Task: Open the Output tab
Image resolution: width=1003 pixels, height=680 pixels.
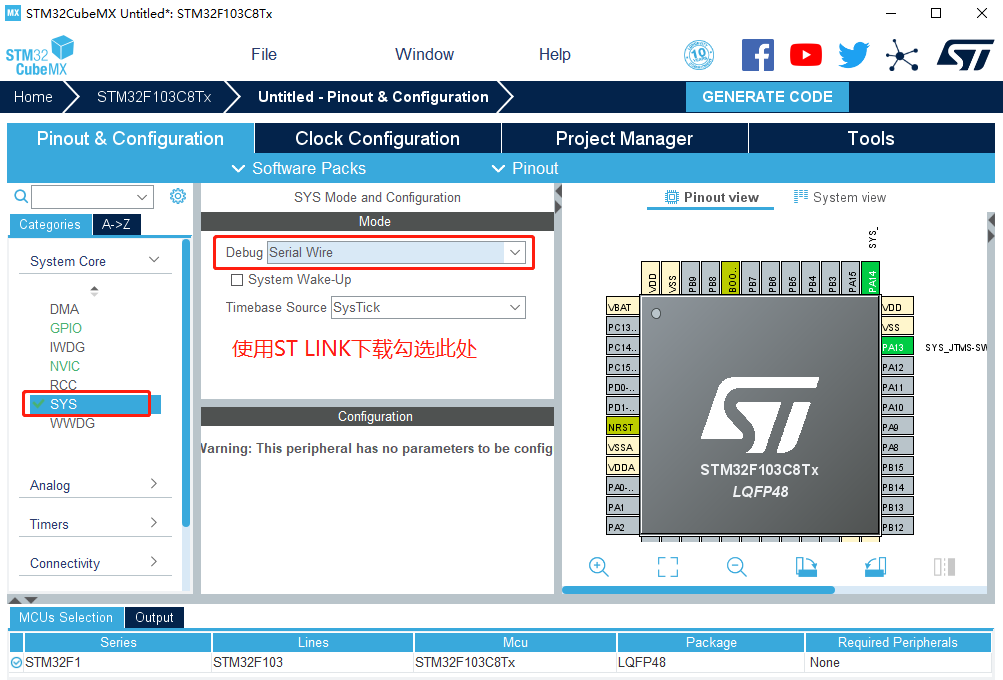Action: point(154,617)
